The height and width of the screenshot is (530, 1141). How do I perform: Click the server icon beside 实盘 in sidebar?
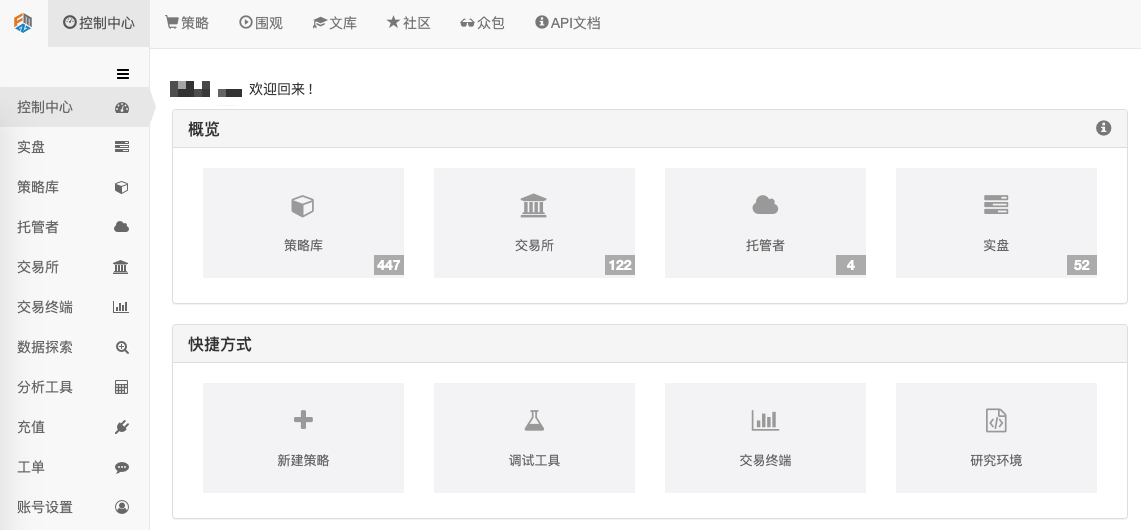point(122,147)
